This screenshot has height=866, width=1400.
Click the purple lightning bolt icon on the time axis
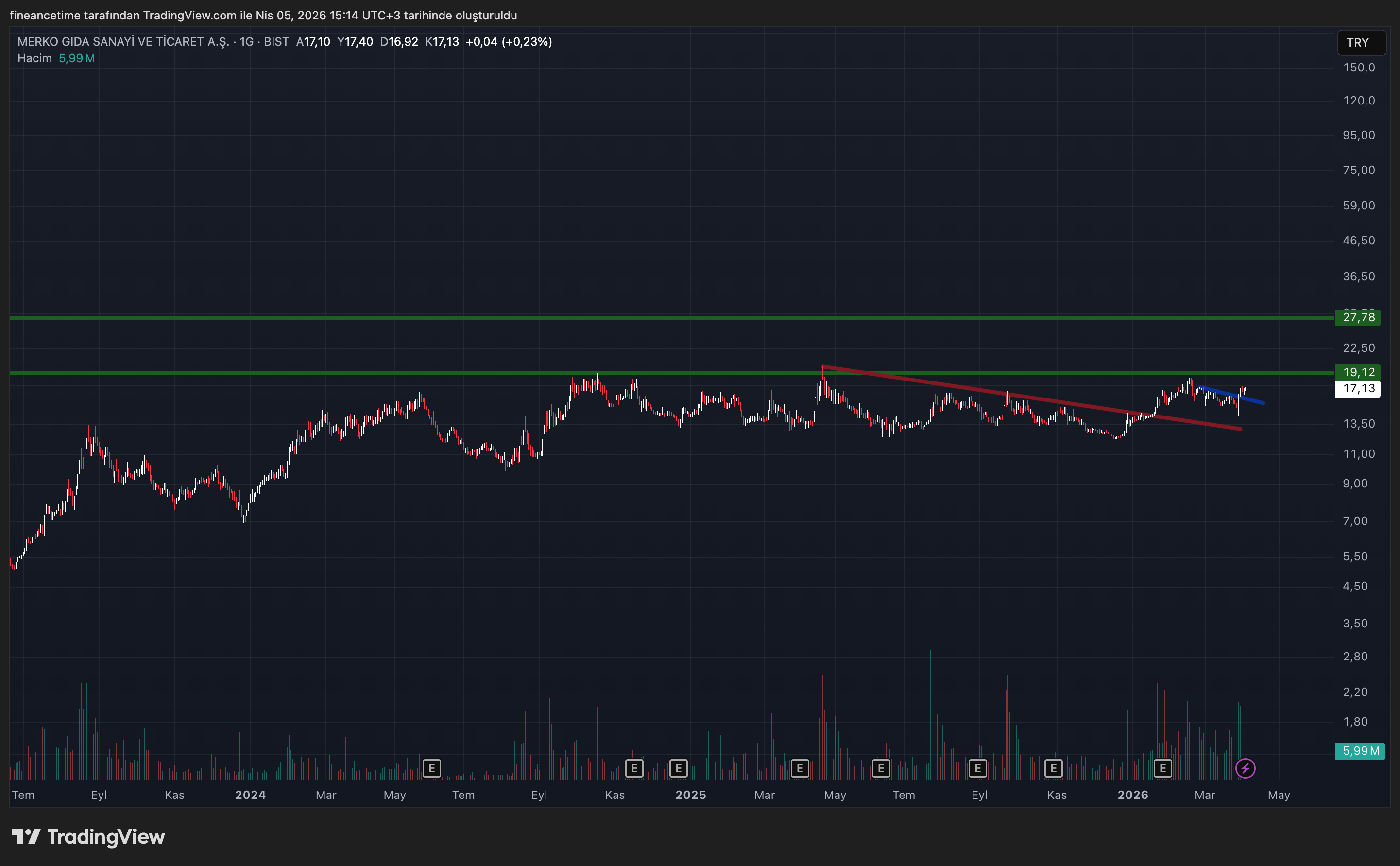click(1246, 768)
